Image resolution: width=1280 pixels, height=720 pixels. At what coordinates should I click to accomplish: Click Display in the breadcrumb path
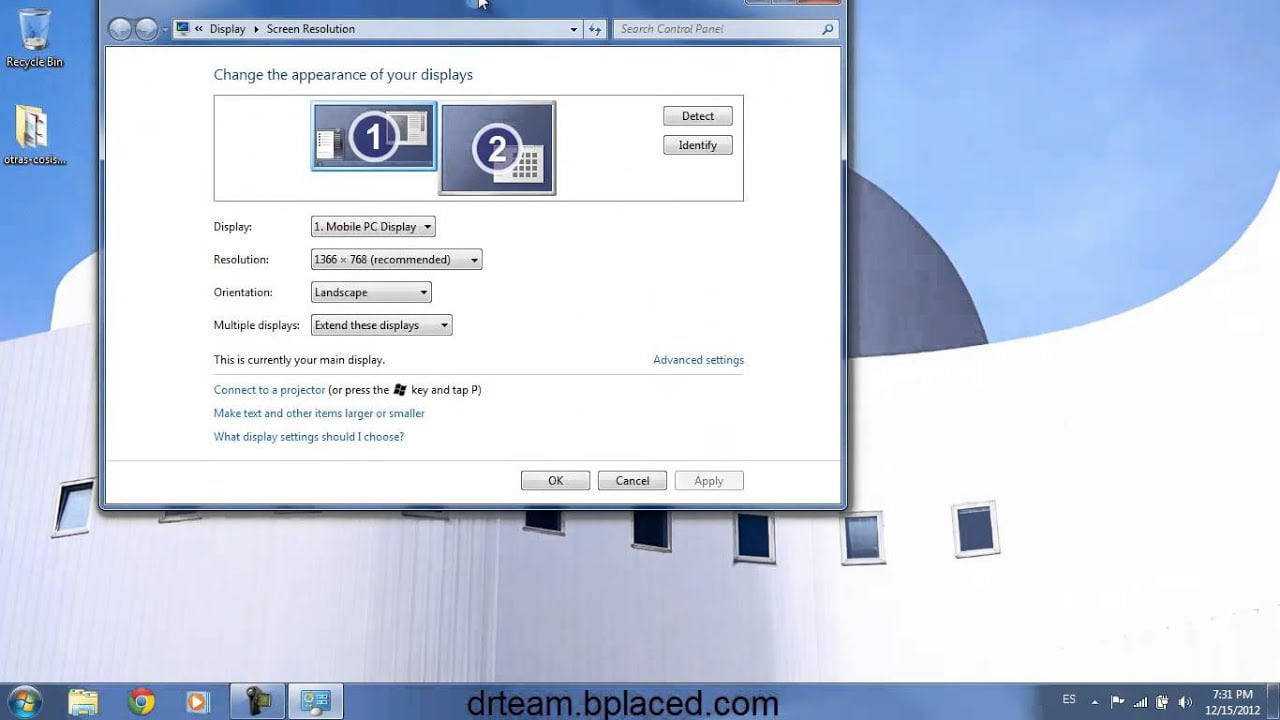[x=228, y=29]
